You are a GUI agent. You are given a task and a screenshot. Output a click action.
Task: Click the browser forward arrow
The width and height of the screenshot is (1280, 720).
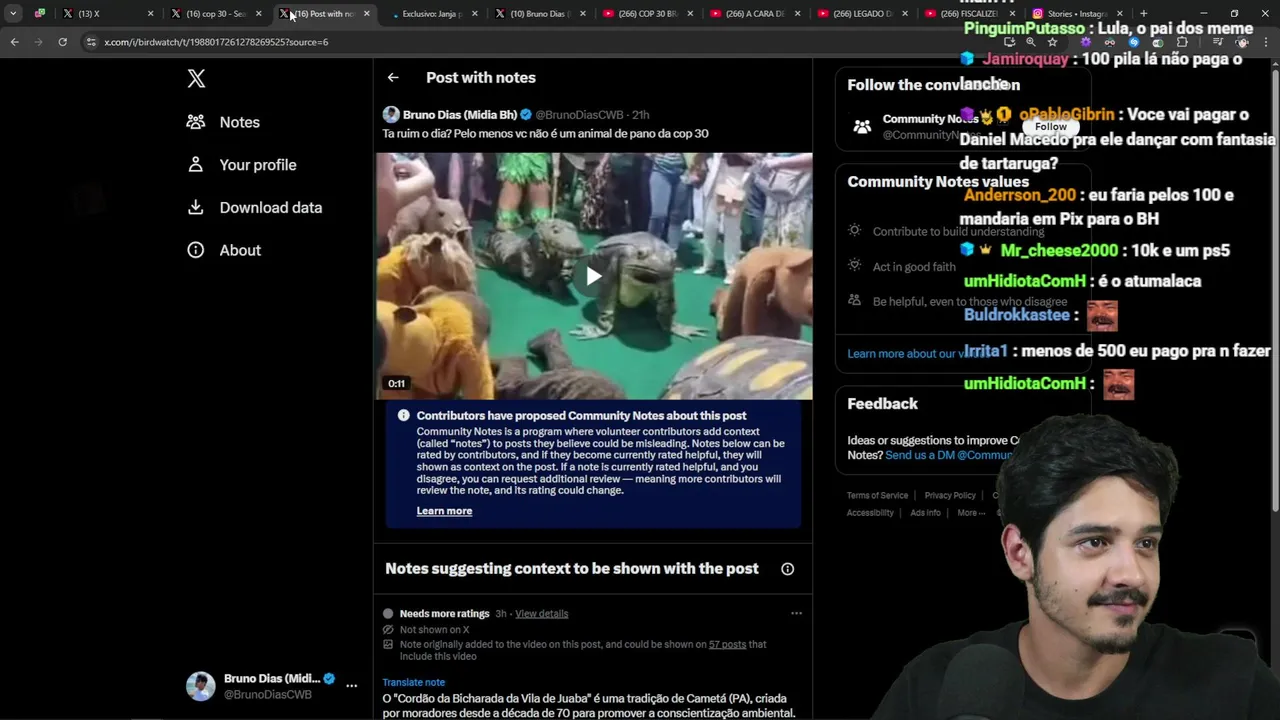click(38, 42)
